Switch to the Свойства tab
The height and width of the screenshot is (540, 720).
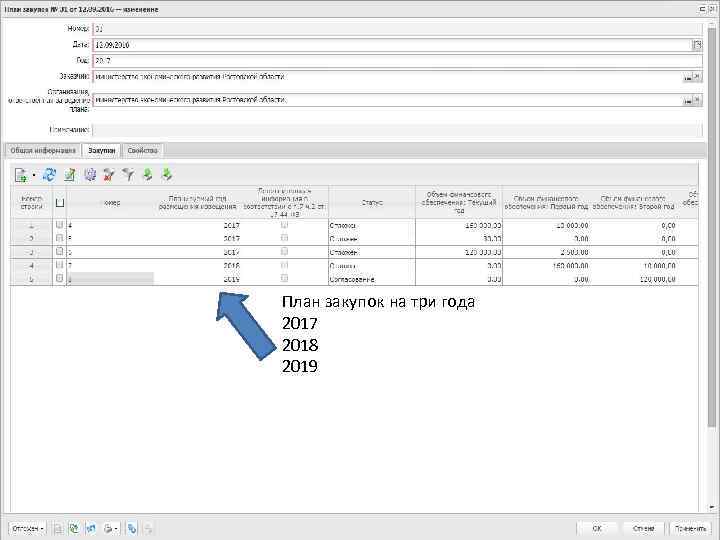(142, 150)
